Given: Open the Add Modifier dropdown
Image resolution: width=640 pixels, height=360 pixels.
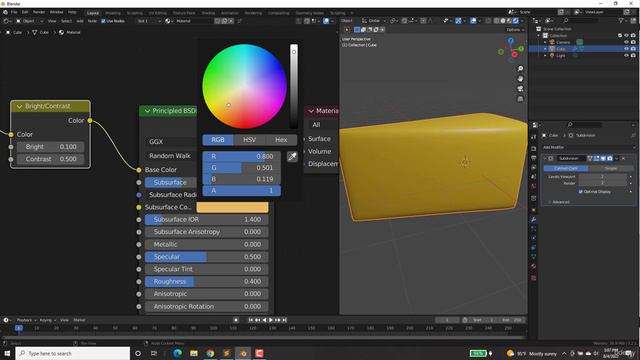Looking at the screenshot, I should point(588,147).
